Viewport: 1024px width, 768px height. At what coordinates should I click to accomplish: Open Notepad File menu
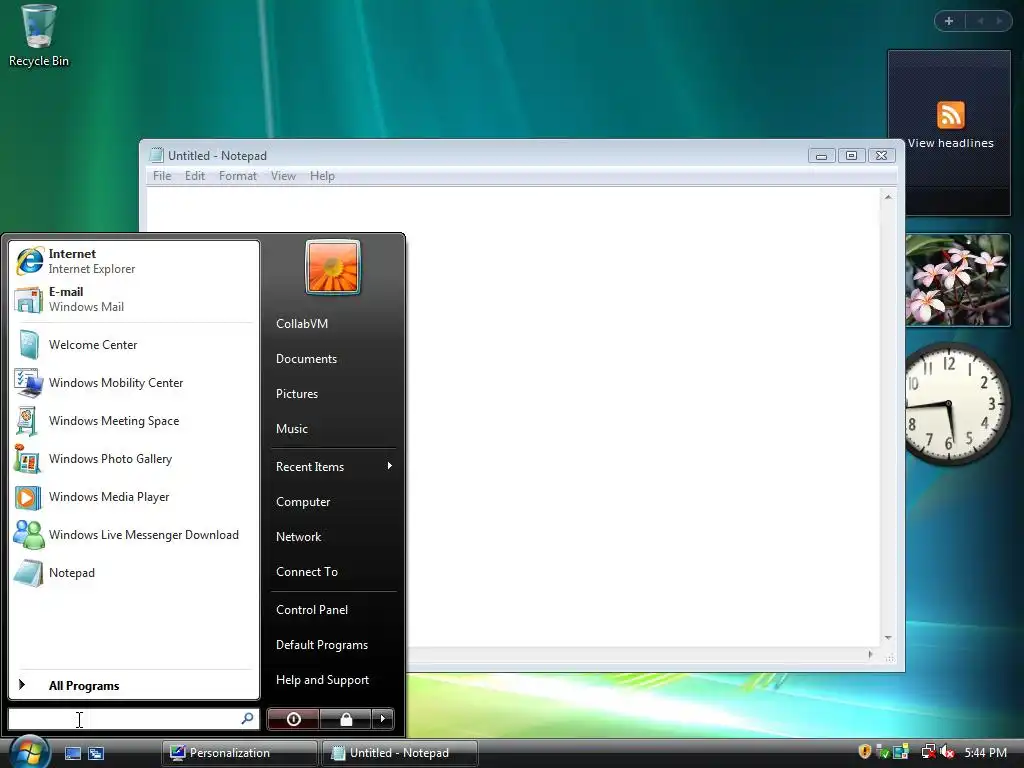(x=162, y=176)
